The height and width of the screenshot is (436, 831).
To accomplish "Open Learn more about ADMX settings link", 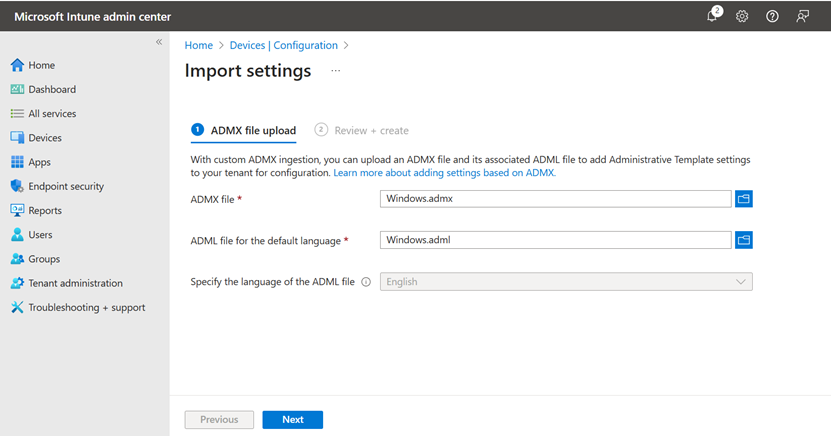I will [x=444, y=173].
